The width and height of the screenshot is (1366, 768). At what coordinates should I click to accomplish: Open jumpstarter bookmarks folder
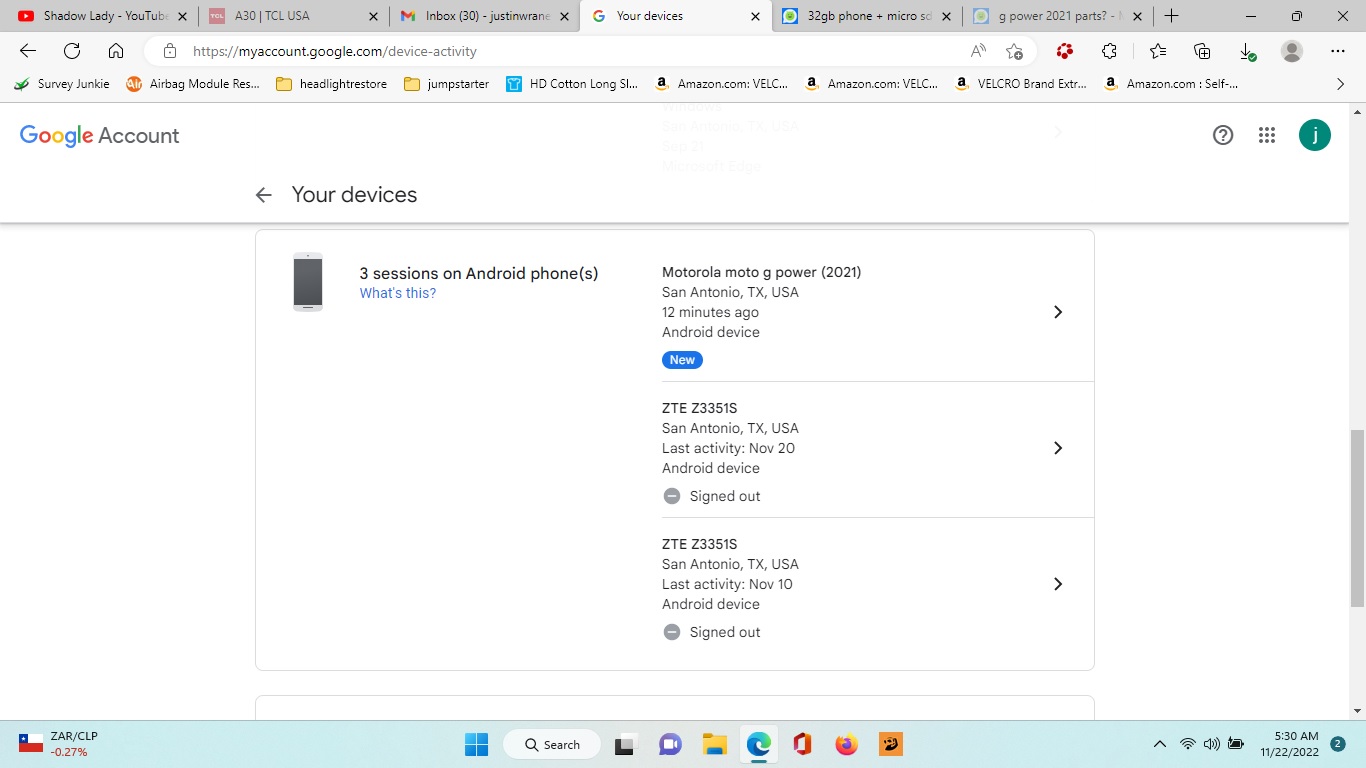[447, 84]
